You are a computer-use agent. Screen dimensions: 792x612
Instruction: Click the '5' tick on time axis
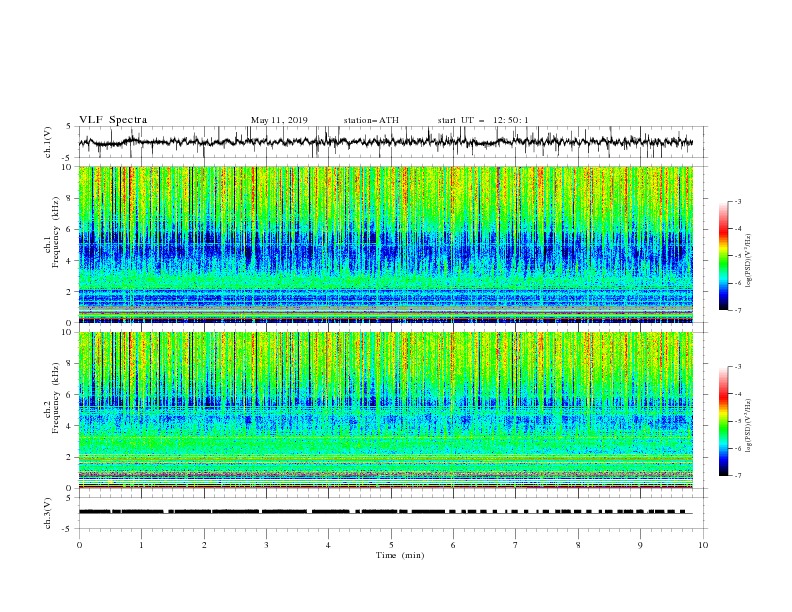[x=391, y=545]
